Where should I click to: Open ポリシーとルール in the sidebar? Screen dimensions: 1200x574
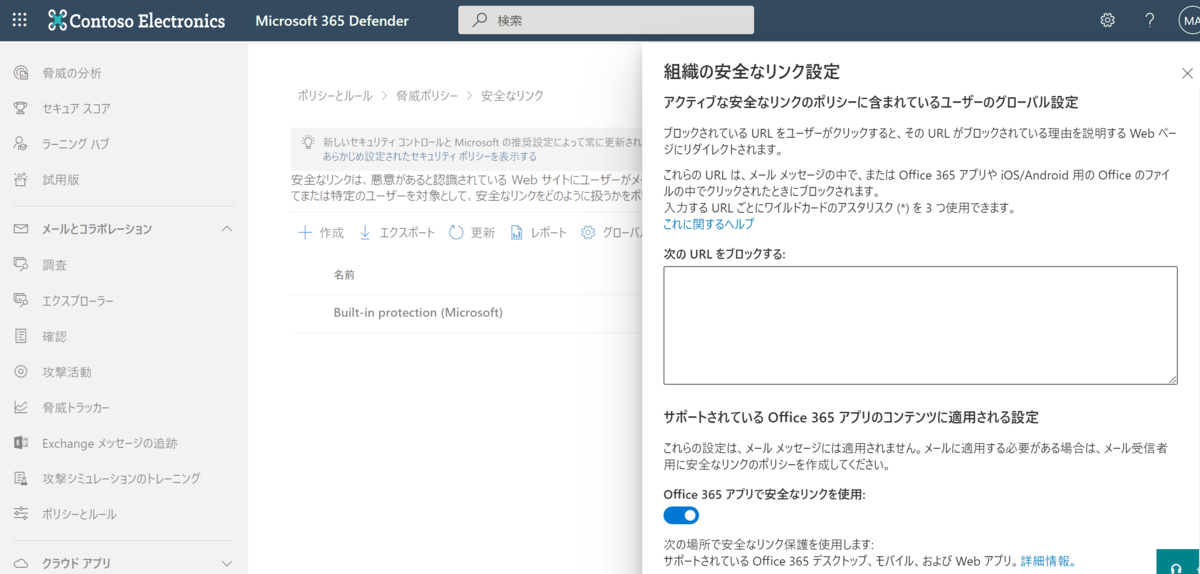[x=79, y=514]
